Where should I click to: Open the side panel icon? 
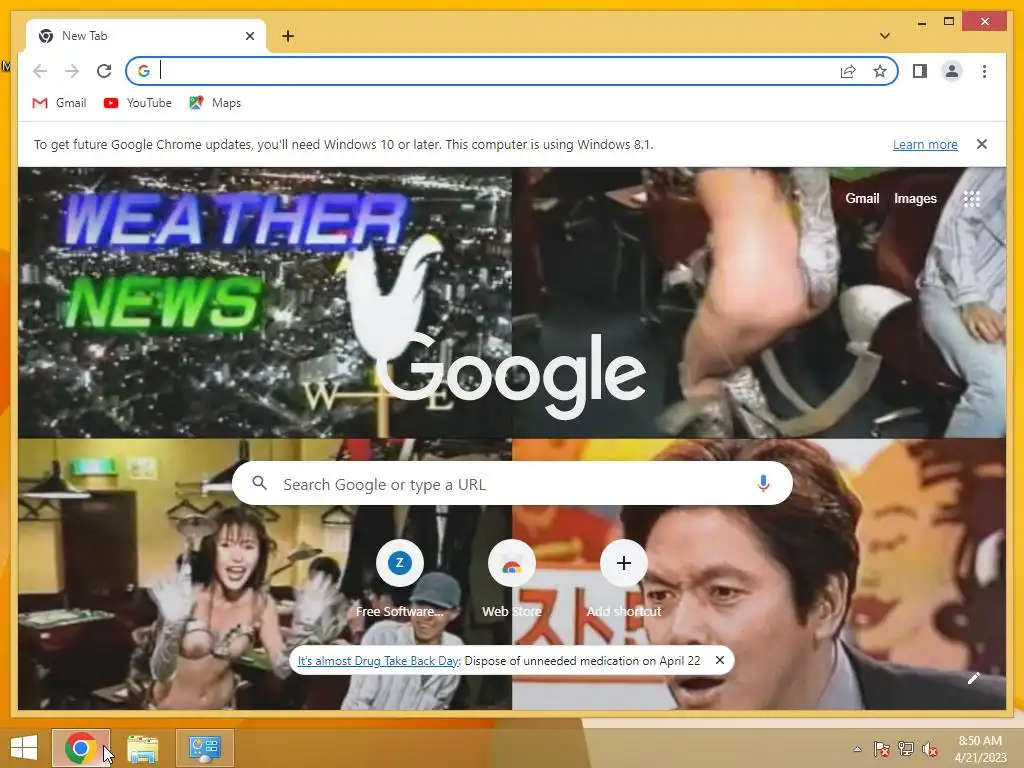click(x=920, y=71)
